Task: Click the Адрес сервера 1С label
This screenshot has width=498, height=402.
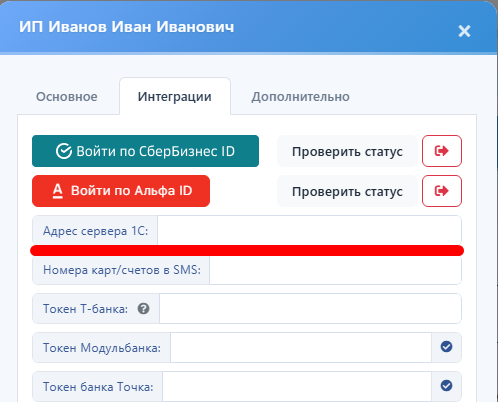Action: [x=96, y=231]
